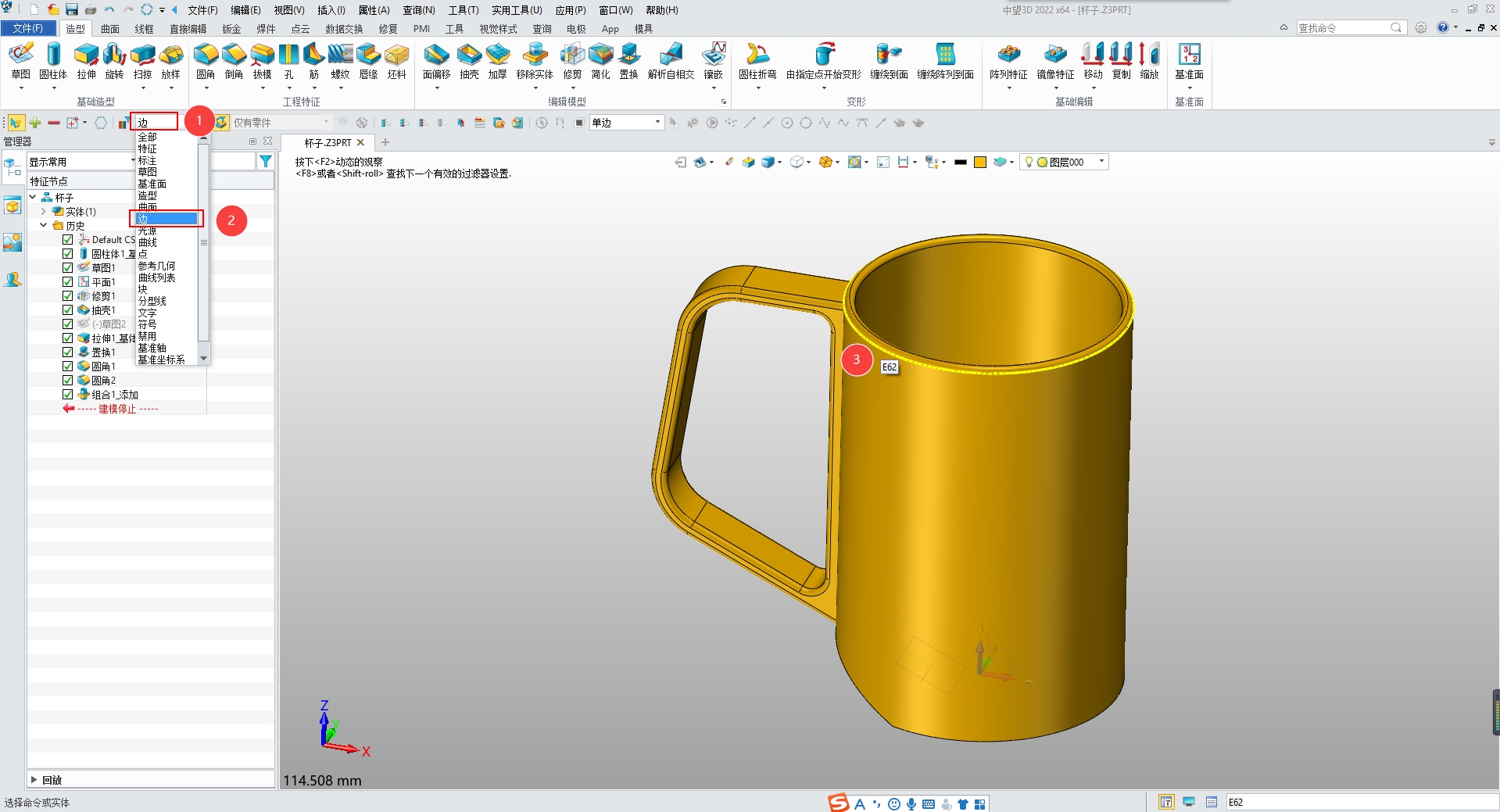This screenshot has width=1500, height=812.
Task: Open the 拉伸 (extrude) tool
Action: pyautogui.click(x=86, y=63)
